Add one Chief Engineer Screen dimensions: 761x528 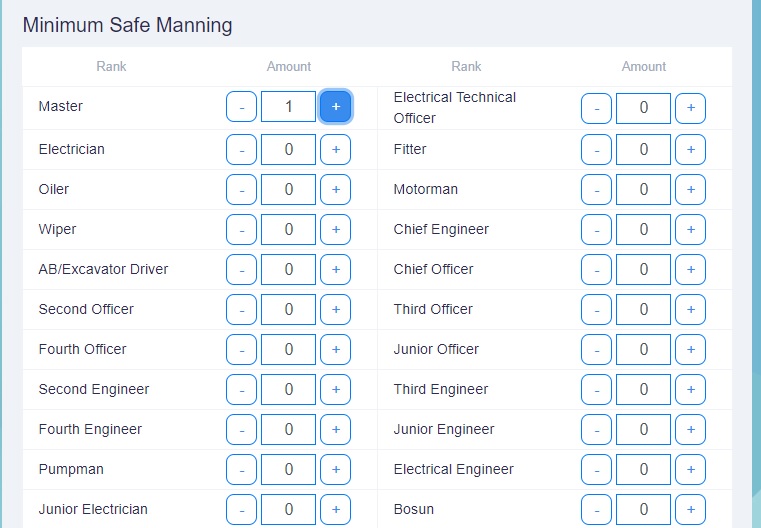click(x=690, y=229)
